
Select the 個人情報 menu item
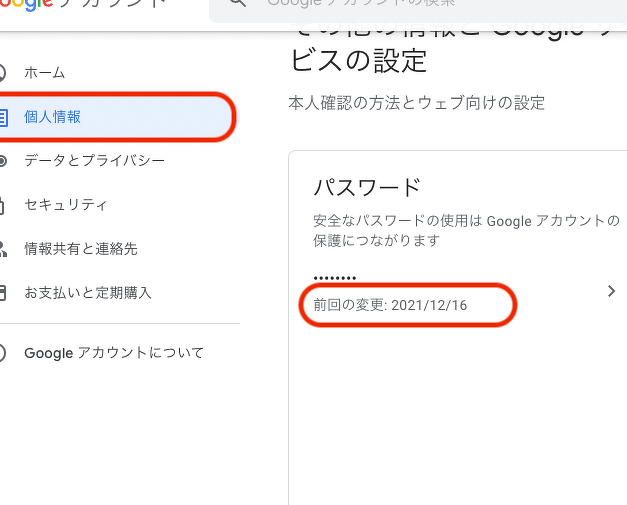coord(53,117)
